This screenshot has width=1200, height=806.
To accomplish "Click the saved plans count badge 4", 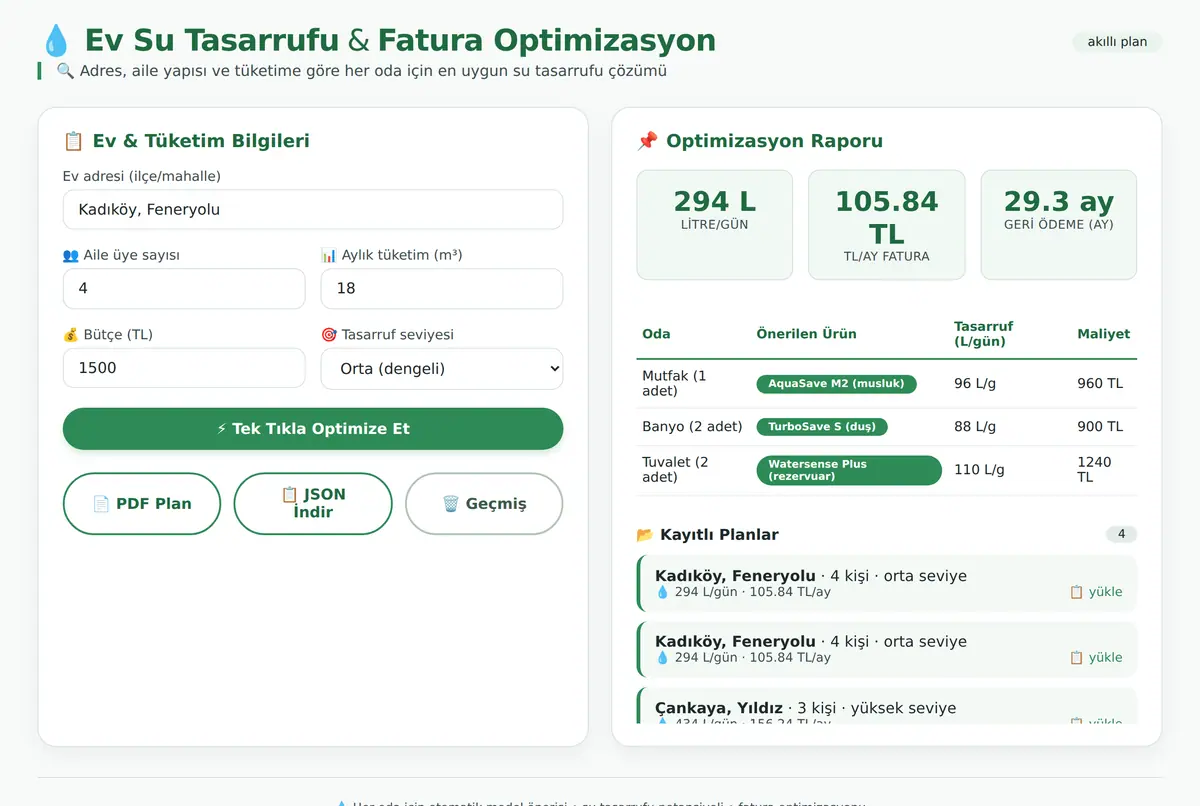I will pyautogui.click(x=1121, y=535).
